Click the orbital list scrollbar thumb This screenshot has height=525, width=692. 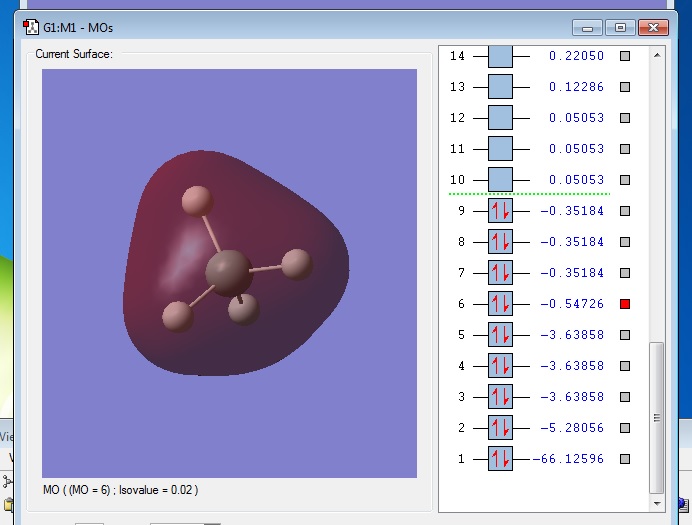(657, 418)
